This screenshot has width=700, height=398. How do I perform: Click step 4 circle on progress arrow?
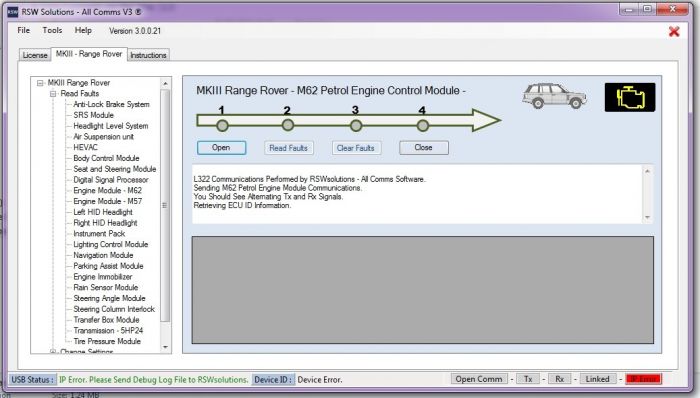coord(423,126)
